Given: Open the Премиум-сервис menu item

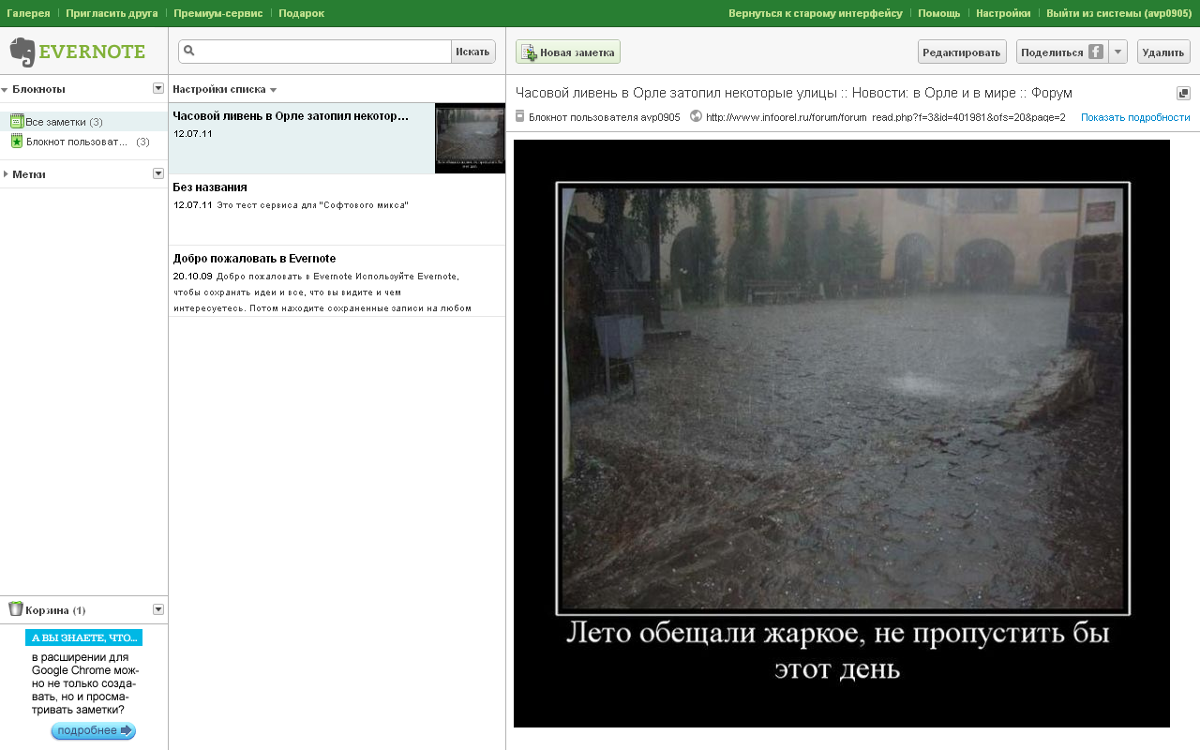Looking at the screenshot, I should tap(218, 13).
